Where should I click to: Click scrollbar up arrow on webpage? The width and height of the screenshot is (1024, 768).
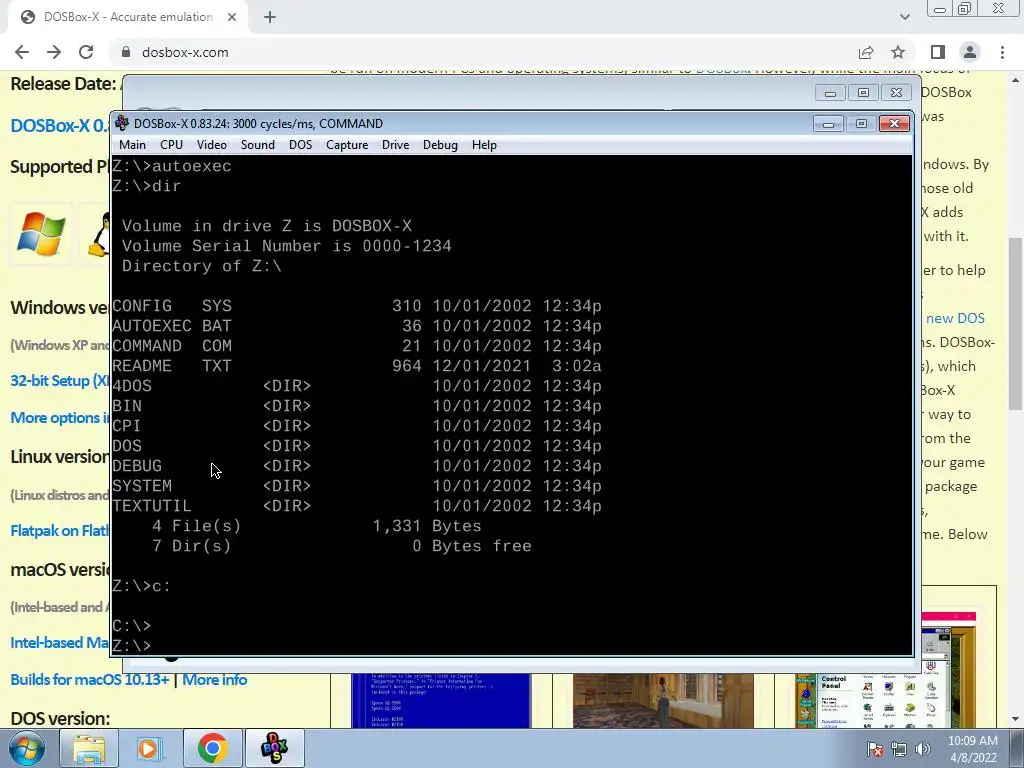tap(1015, 80)
